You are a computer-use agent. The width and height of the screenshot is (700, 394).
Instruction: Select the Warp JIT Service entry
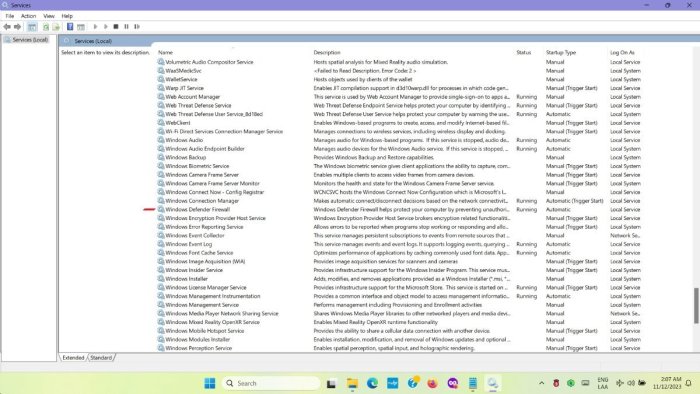pyautogui.click(x=184, y=88)
